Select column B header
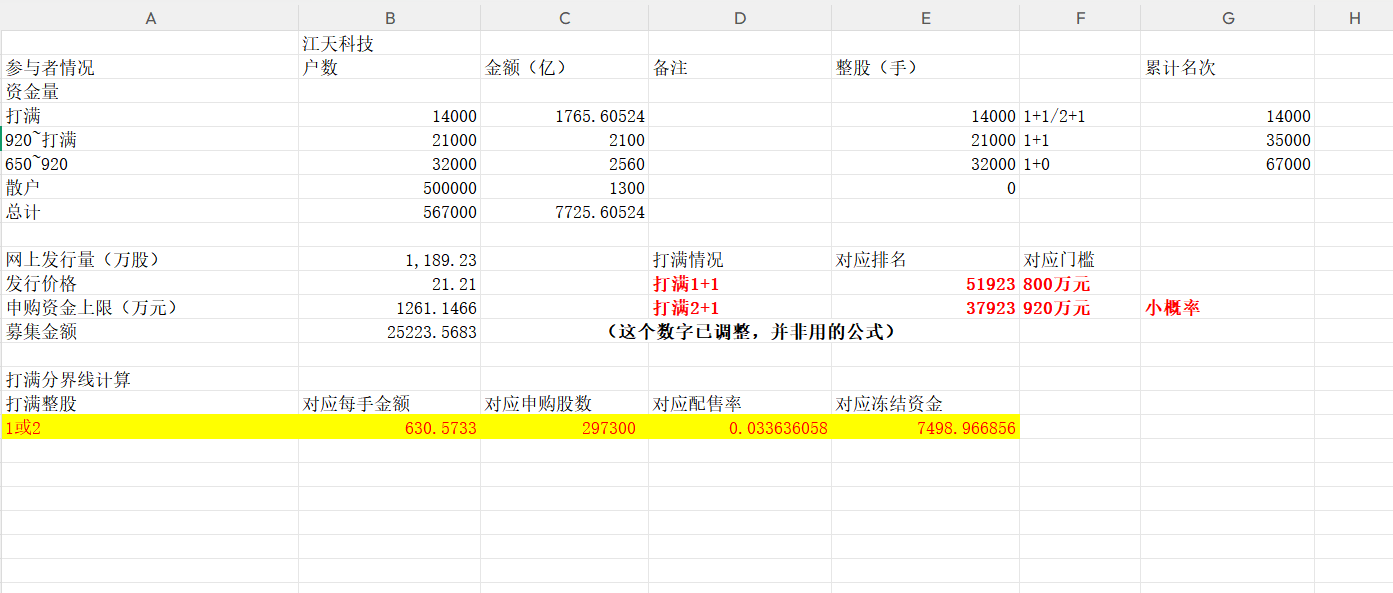Screen dimensions: 1393x593 389,18
